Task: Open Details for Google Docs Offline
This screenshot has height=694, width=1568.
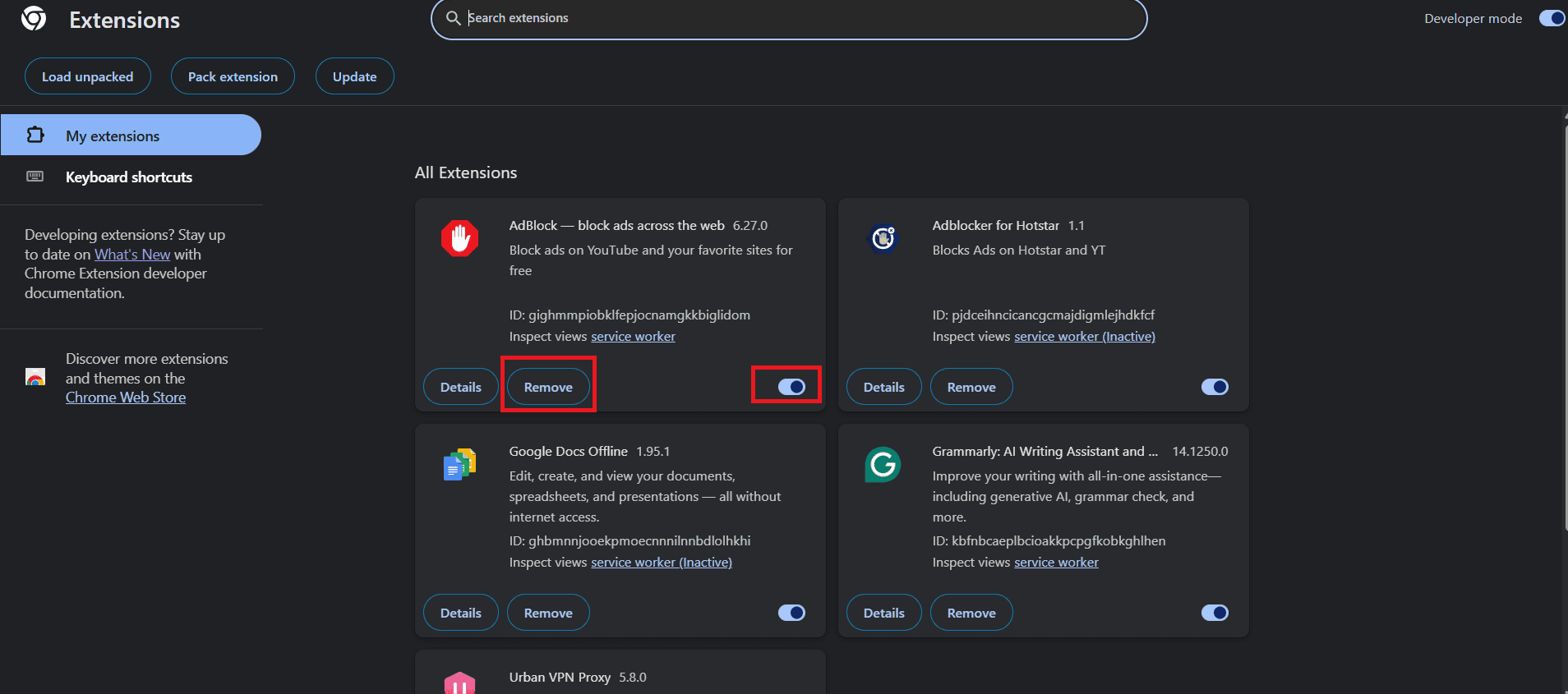Action: pos(461,613)
